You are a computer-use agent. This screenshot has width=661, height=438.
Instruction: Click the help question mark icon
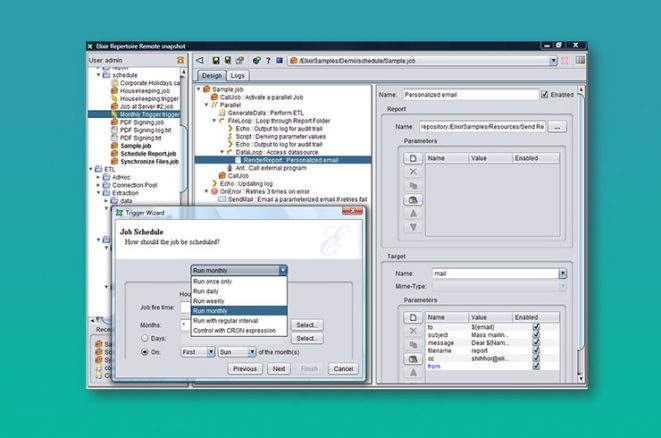click(x=268, y=60)
